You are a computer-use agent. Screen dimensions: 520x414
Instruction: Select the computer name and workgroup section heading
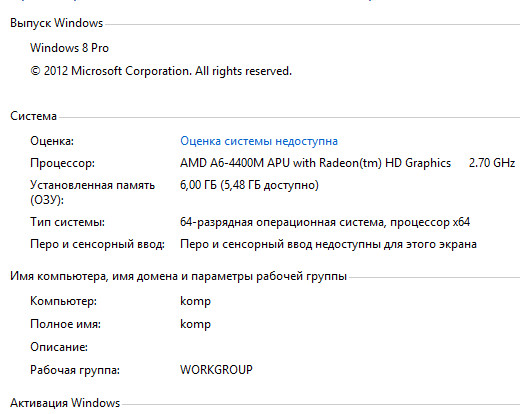click(178, 276)
